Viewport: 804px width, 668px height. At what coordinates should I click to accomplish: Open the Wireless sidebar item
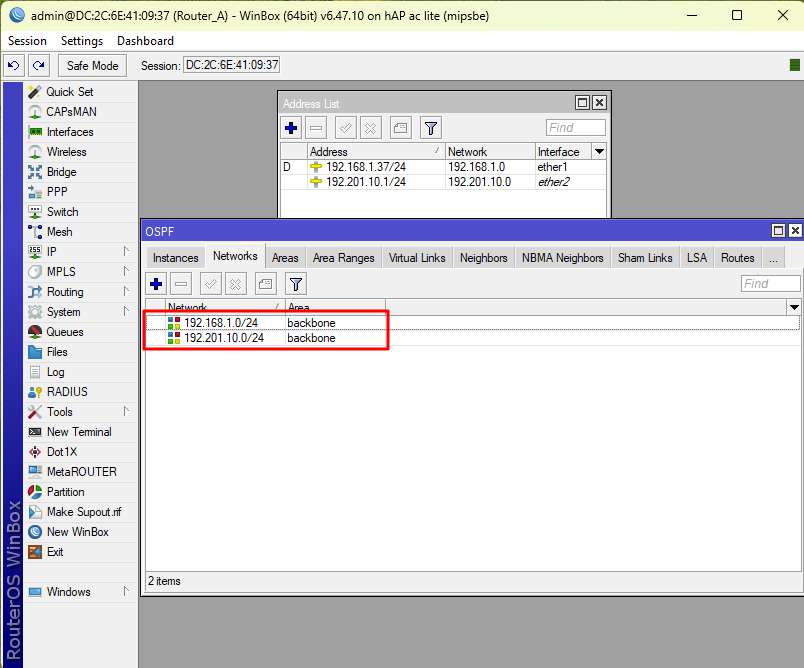tap(66, 152)
